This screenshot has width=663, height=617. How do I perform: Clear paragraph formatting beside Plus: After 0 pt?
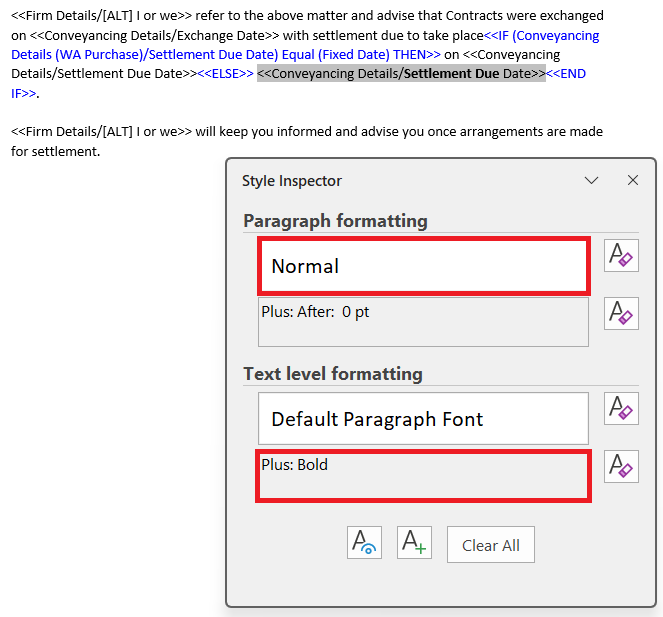click(621, 313)
